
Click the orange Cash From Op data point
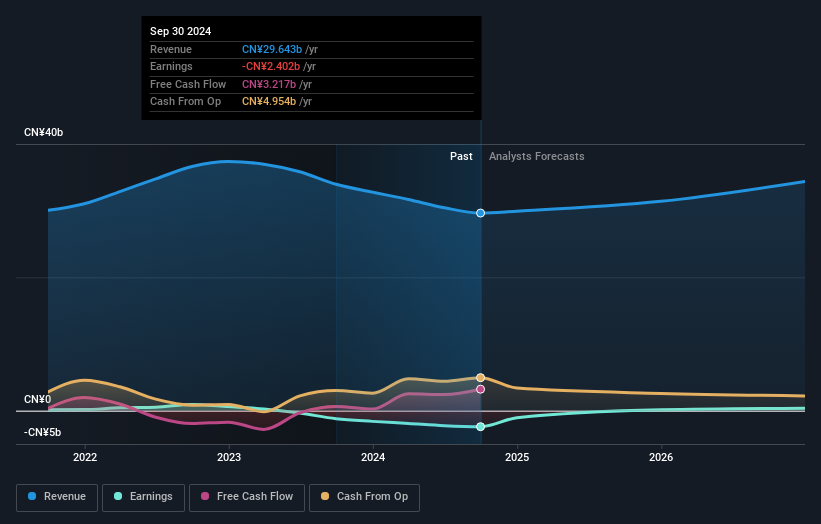pyautogui.click(x=480, y=377)
